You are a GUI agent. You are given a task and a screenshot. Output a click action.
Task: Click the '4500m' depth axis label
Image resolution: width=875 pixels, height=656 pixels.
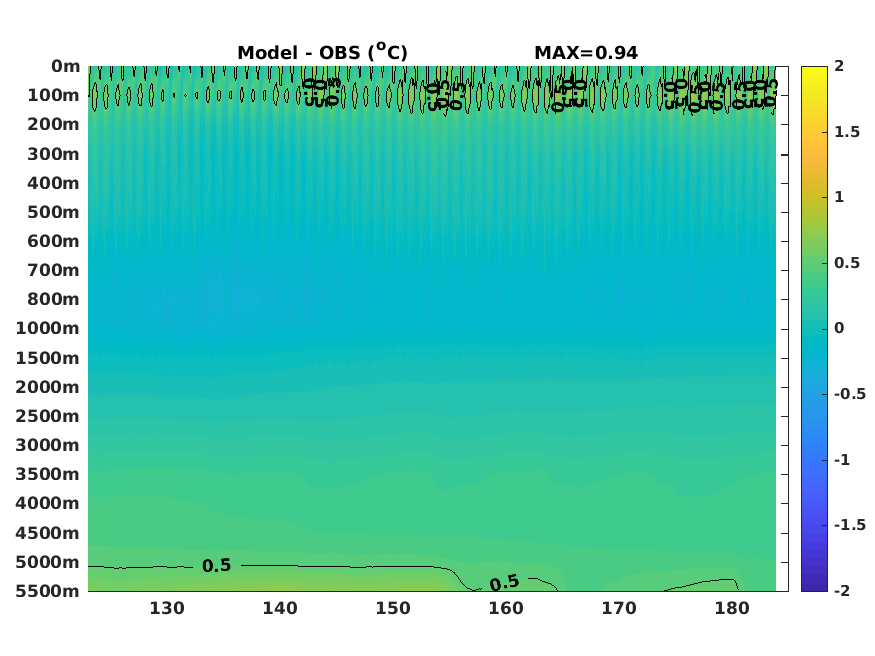point(48,533)
